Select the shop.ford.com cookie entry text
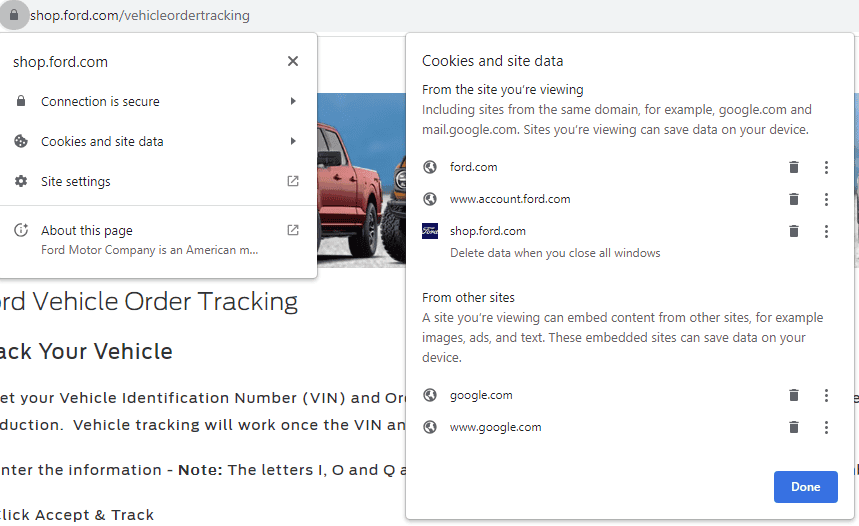The image size is (859, 526). pyautogui.click(x=488, y=231)
